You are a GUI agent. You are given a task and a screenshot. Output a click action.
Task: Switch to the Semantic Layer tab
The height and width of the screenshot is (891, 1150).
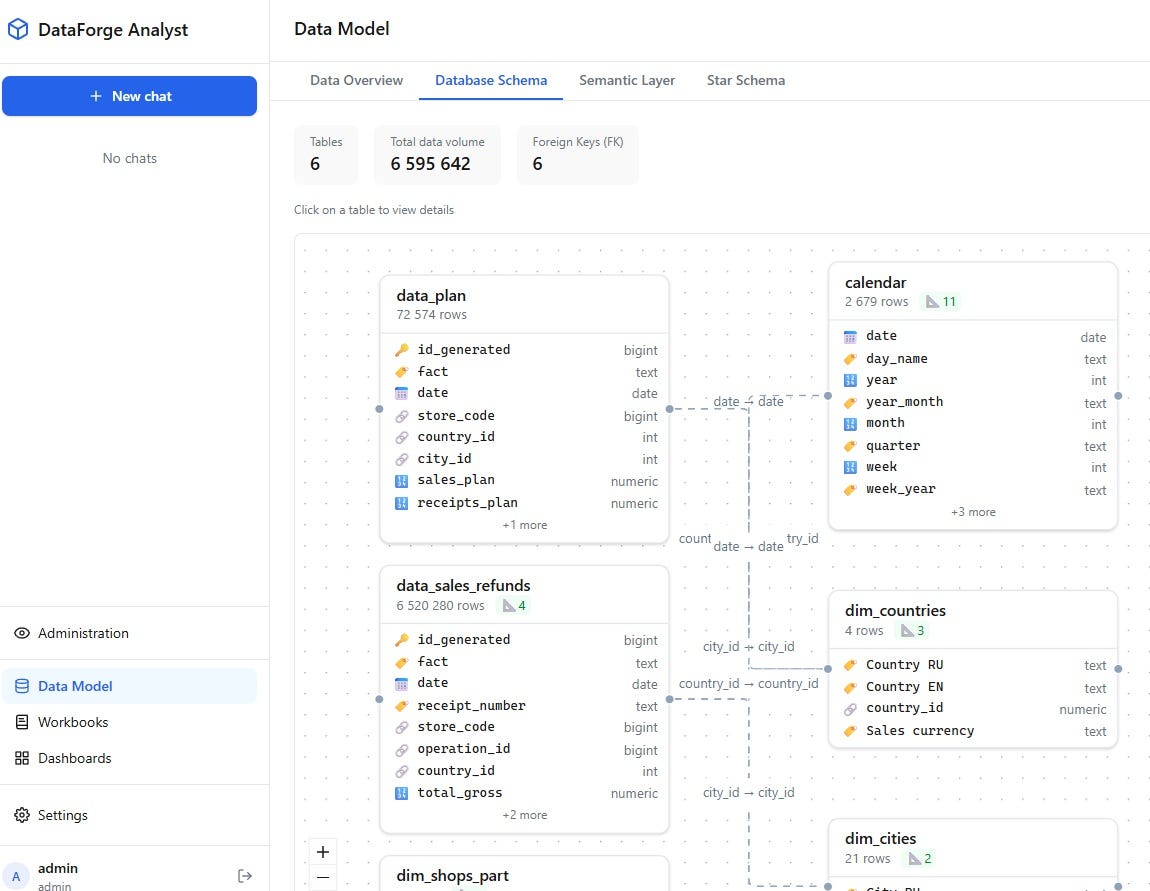627,81
